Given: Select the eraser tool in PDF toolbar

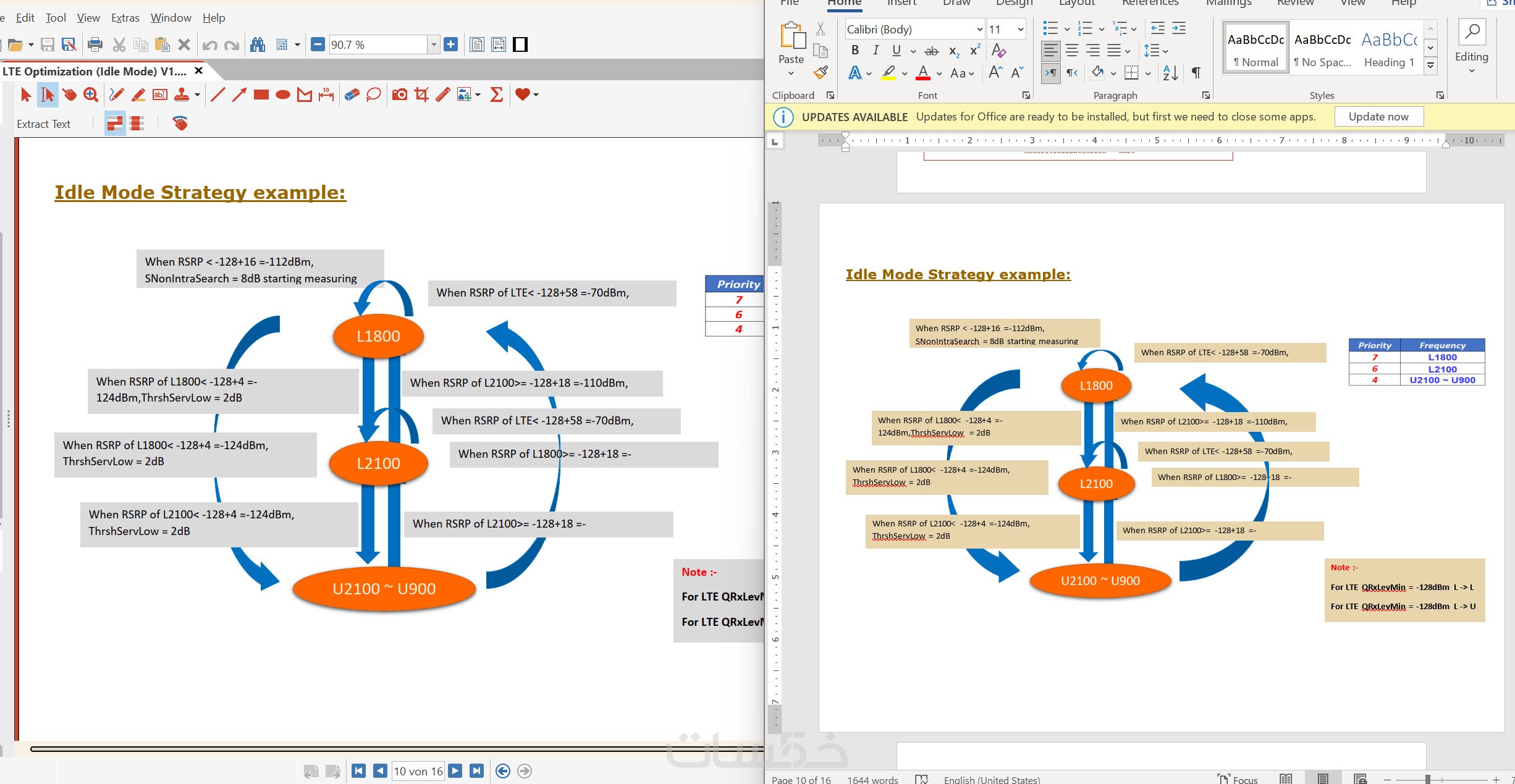Looking at the screenshot, I should tap(352, 95).
